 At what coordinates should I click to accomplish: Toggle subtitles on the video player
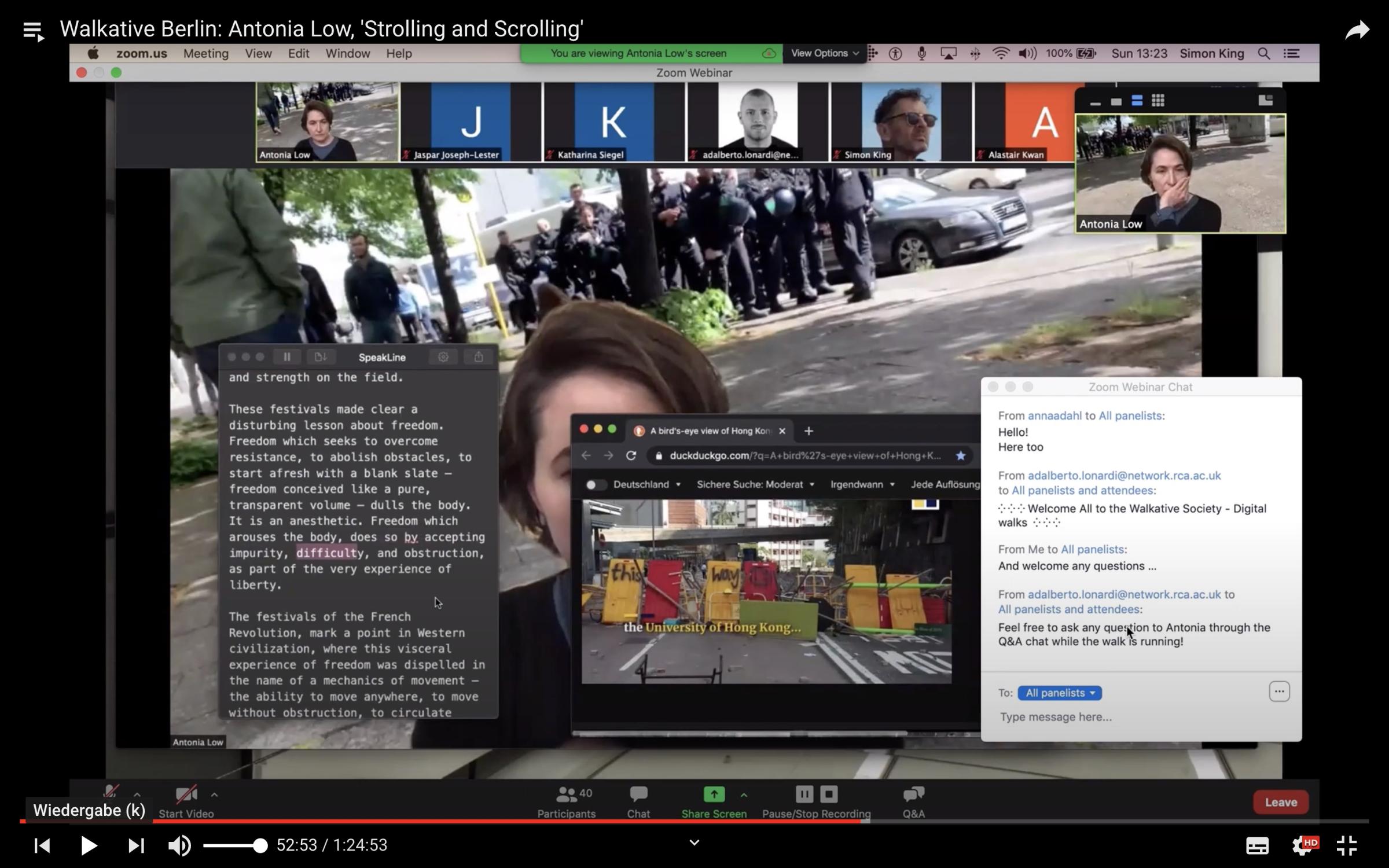[1257, 845]
